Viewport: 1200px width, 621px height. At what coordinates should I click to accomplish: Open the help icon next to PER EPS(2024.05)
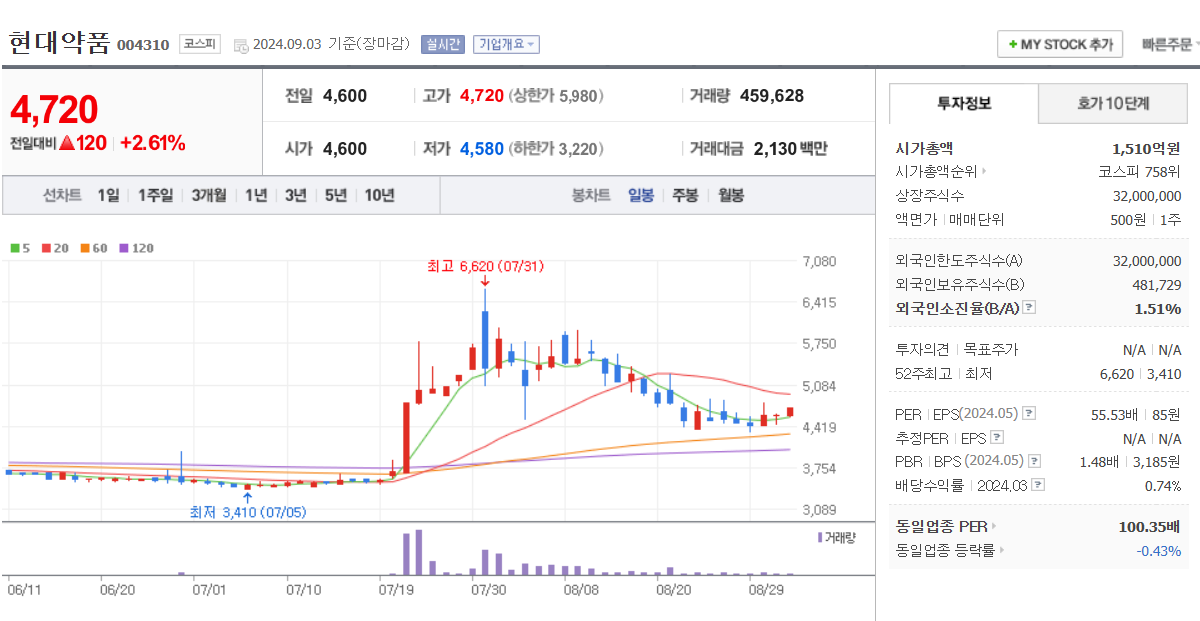point(1029,413)
